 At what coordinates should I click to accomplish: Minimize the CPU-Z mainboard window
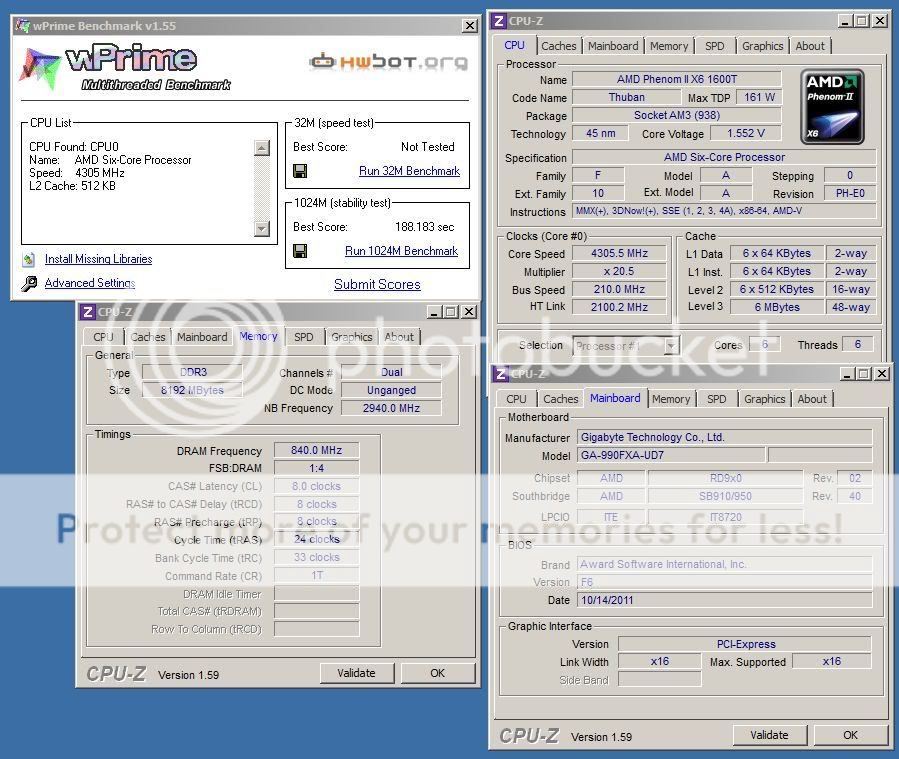point(847,374)
